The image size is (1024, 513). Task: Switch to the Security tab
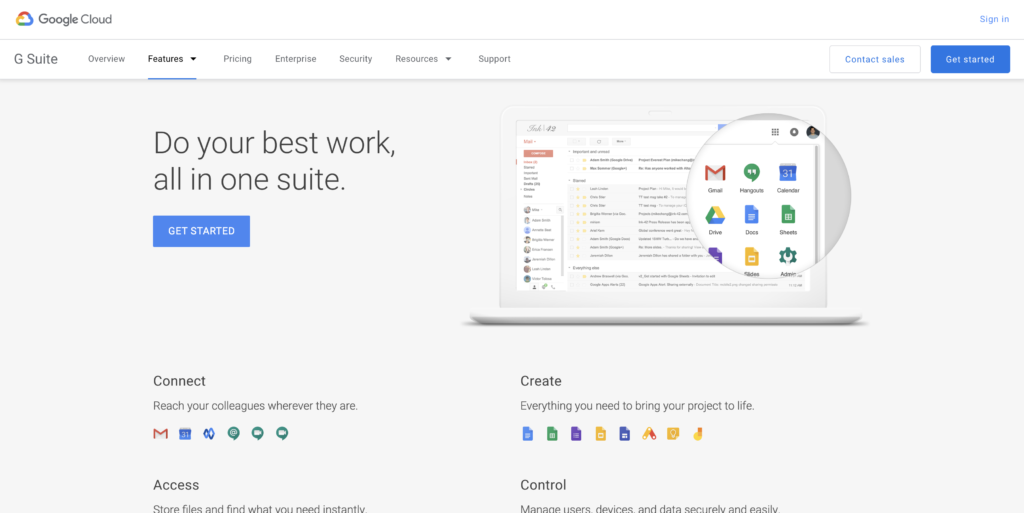(355, 59)
